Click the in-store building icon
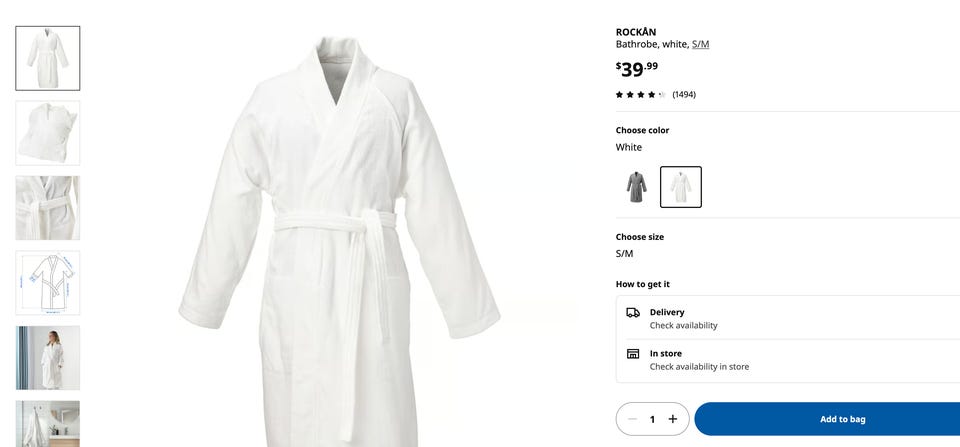Image resolution: width=960 pixels, height=447 pixels. point(633,354)
